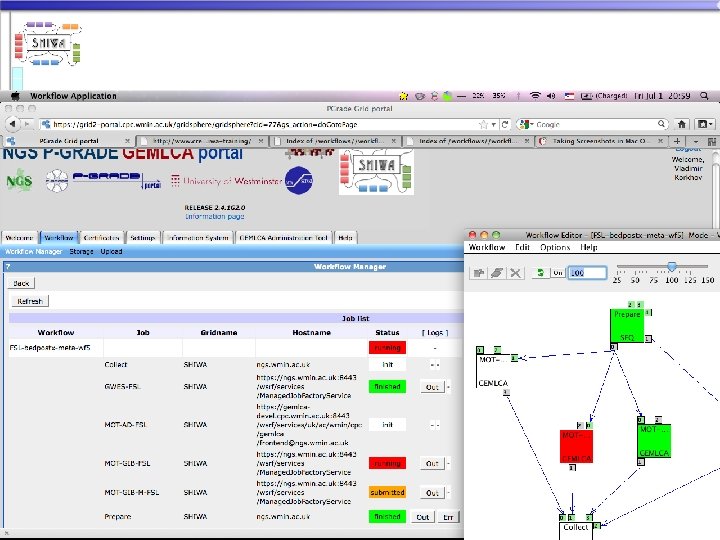Close the PGrade Grid portal browser tab

pos(127,141)
